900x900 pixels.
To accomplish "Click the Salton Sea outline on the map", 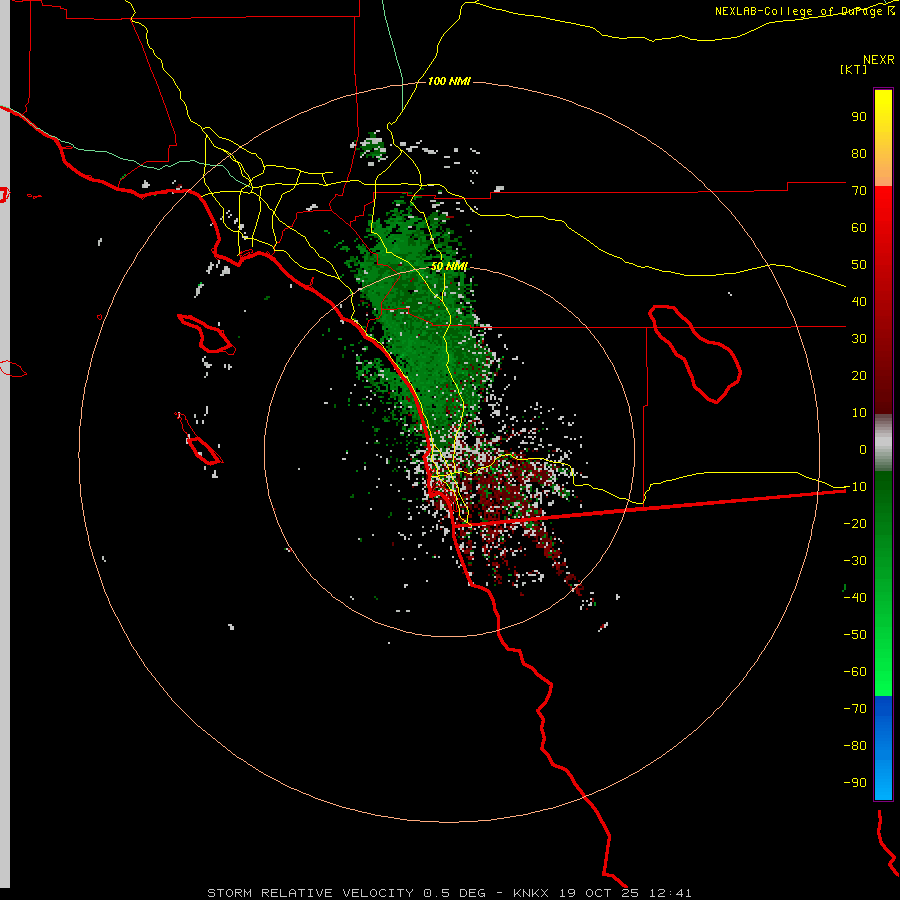I will [x=695, y=354].
